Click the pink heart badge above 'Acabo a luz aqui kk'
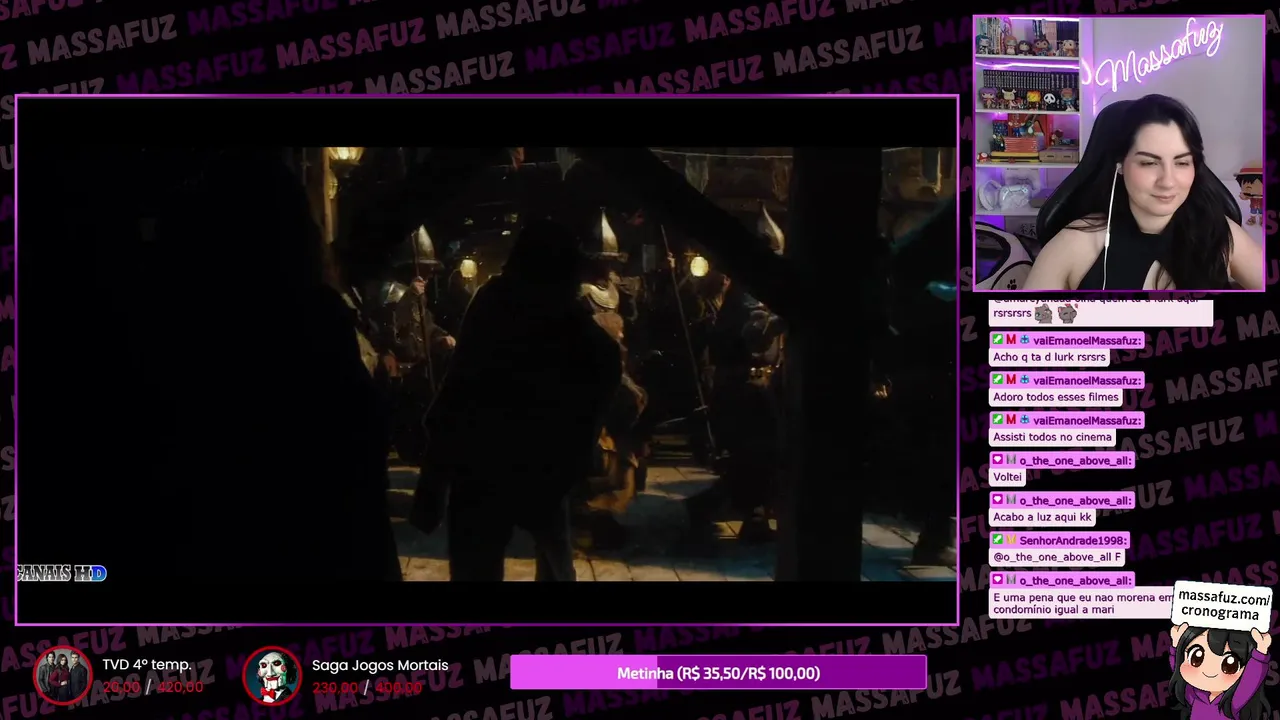The height and width of the screenshot is (720, 1280). click(x=998, y=500)
